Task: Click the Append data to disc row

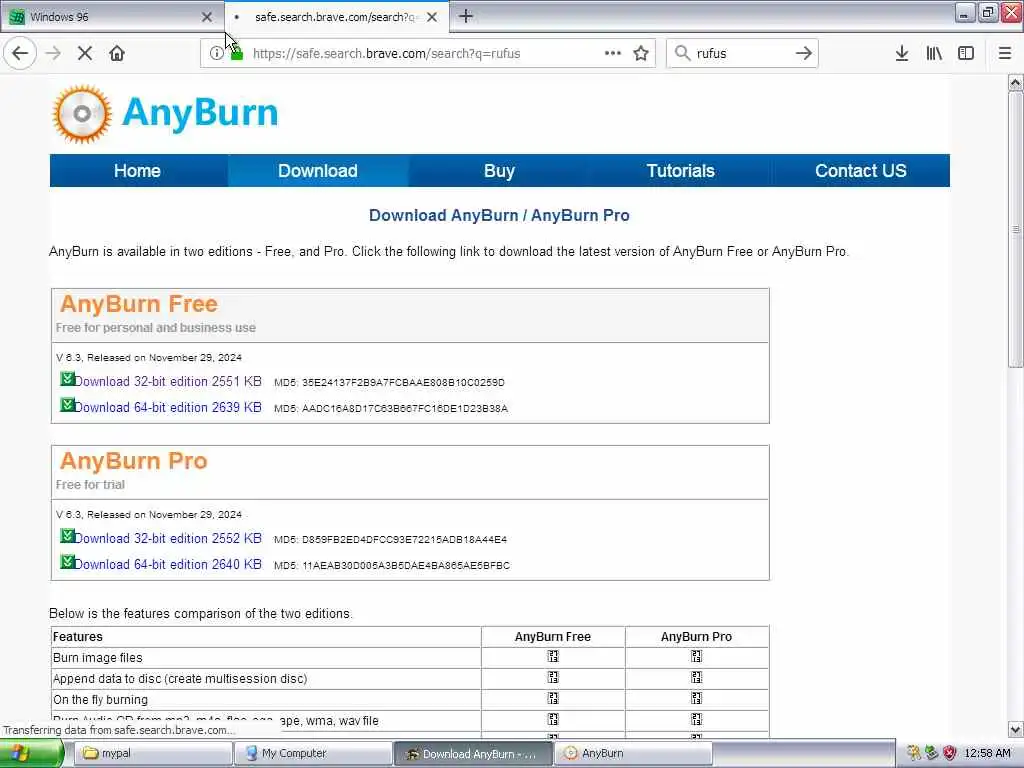Action: (409, 679)
